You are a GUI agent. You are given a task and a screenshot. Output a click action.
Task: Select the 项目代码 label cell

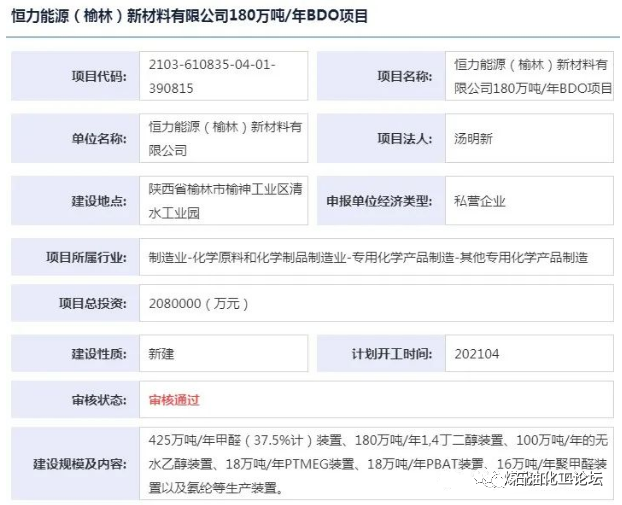[75, 76]
